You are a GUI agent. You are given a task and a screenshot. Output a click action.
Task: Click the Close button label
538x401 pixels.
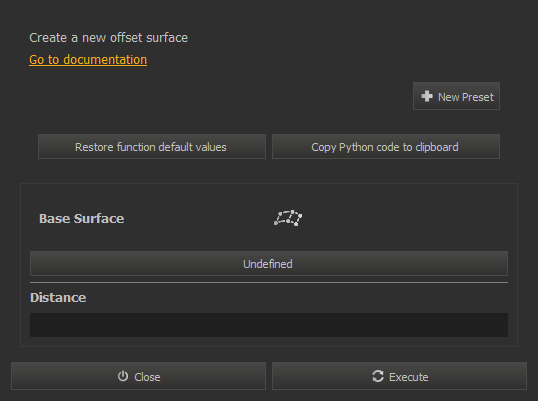(147, 377)
